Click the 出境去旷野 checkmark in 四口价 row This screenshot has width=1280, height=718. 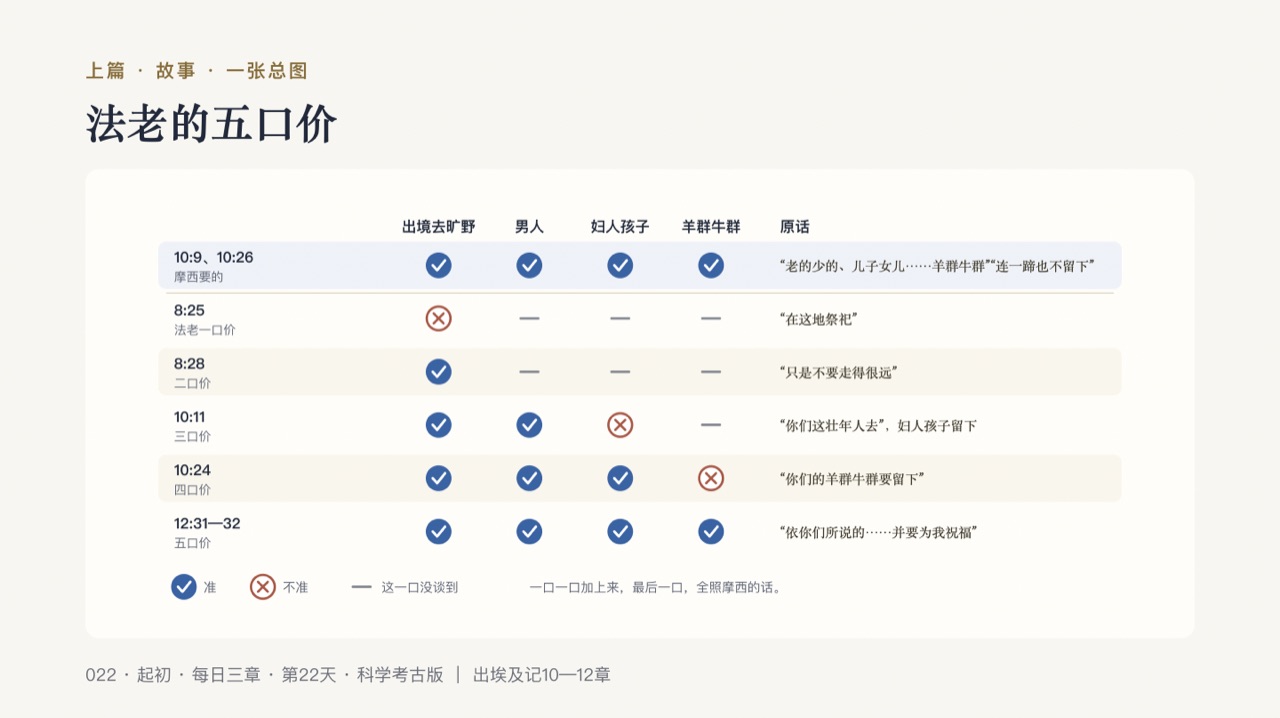(438, 478)
